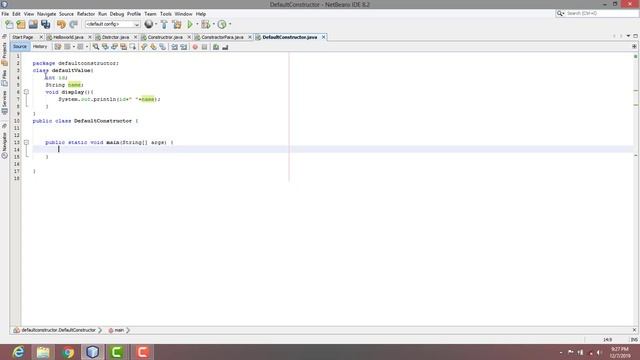Click Next Bookmark icon

[153, 47]
